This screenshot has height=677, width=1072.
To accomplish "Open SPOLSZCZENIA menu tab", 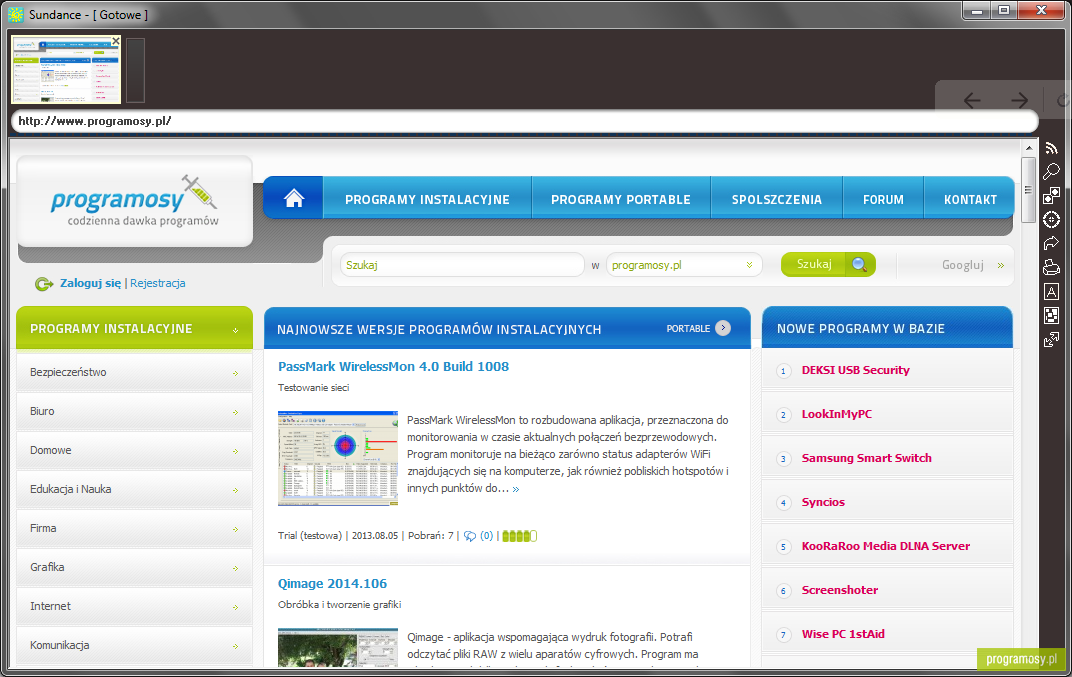I will [x=777, y=199].
